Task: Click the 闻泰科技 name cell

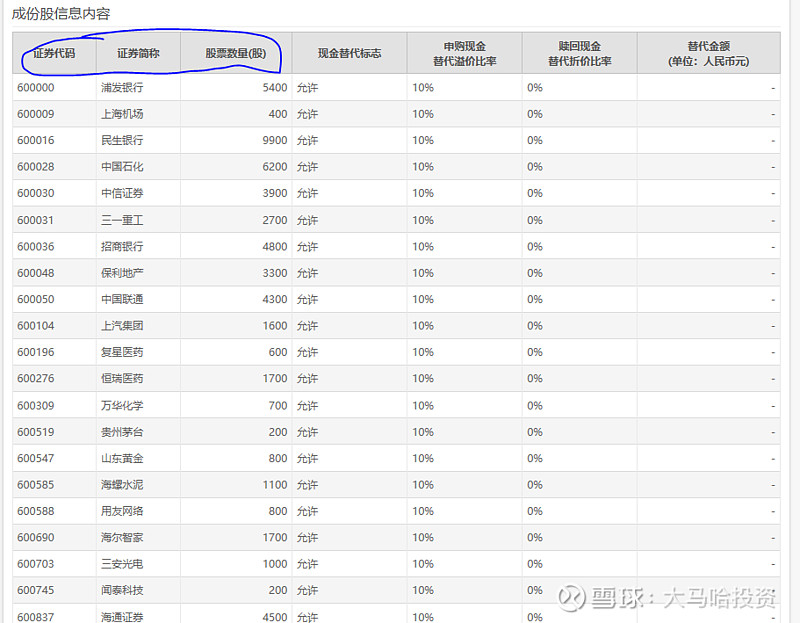Action: pos(122,591)
